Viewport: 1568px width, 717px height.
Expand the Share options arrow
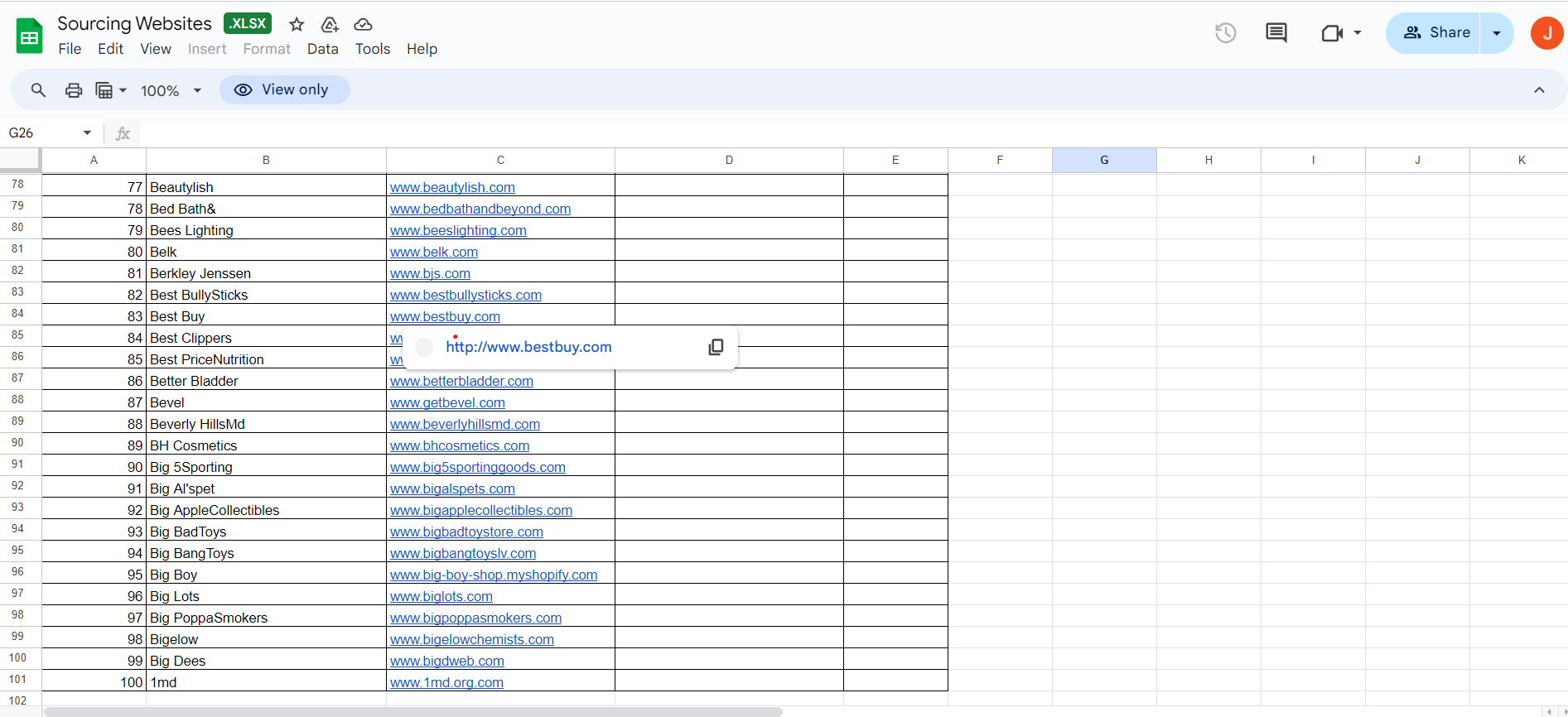[x=1497, y=33]
